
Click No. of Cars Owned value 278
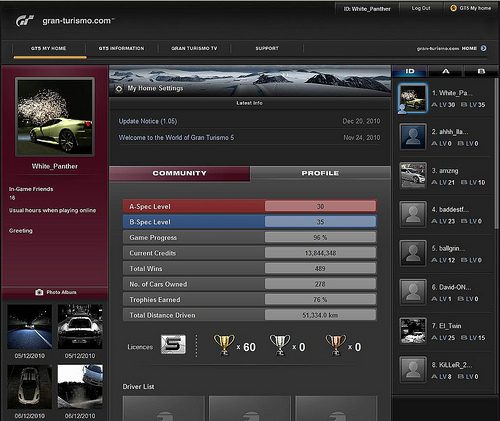tap(320, 284)
